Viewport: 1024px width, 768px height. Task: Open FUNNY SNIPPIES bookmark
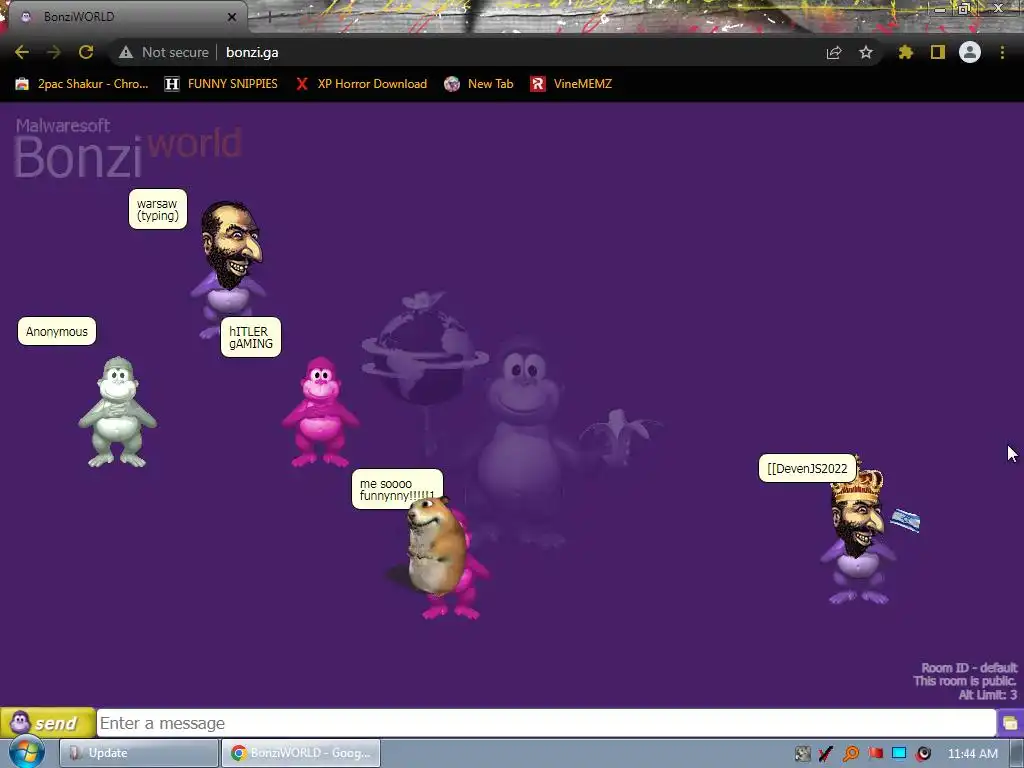pyautogui.click(x=221, y=84)
